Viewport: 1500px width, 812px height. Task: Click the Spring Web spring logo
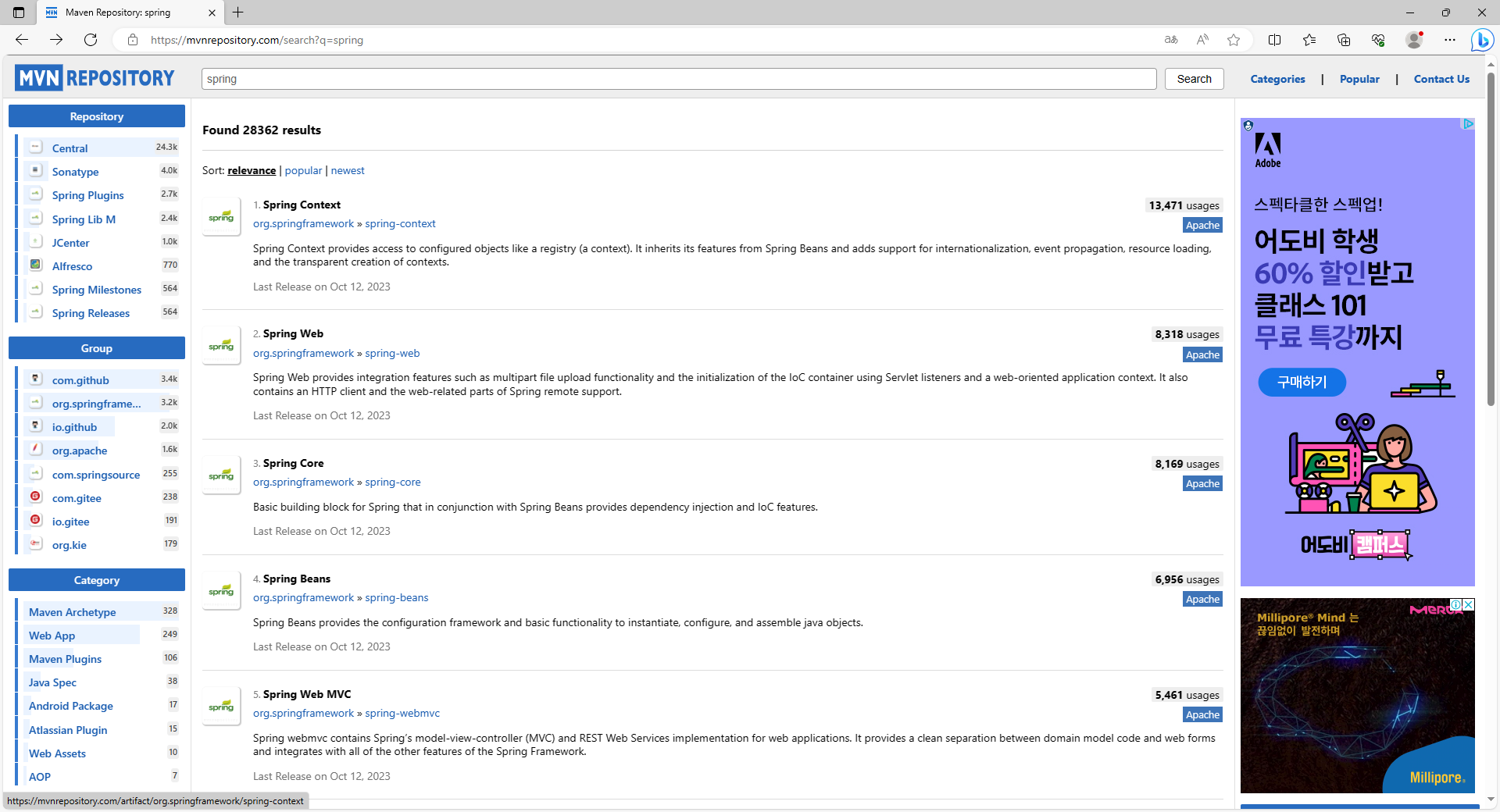[x=221, y=346]
